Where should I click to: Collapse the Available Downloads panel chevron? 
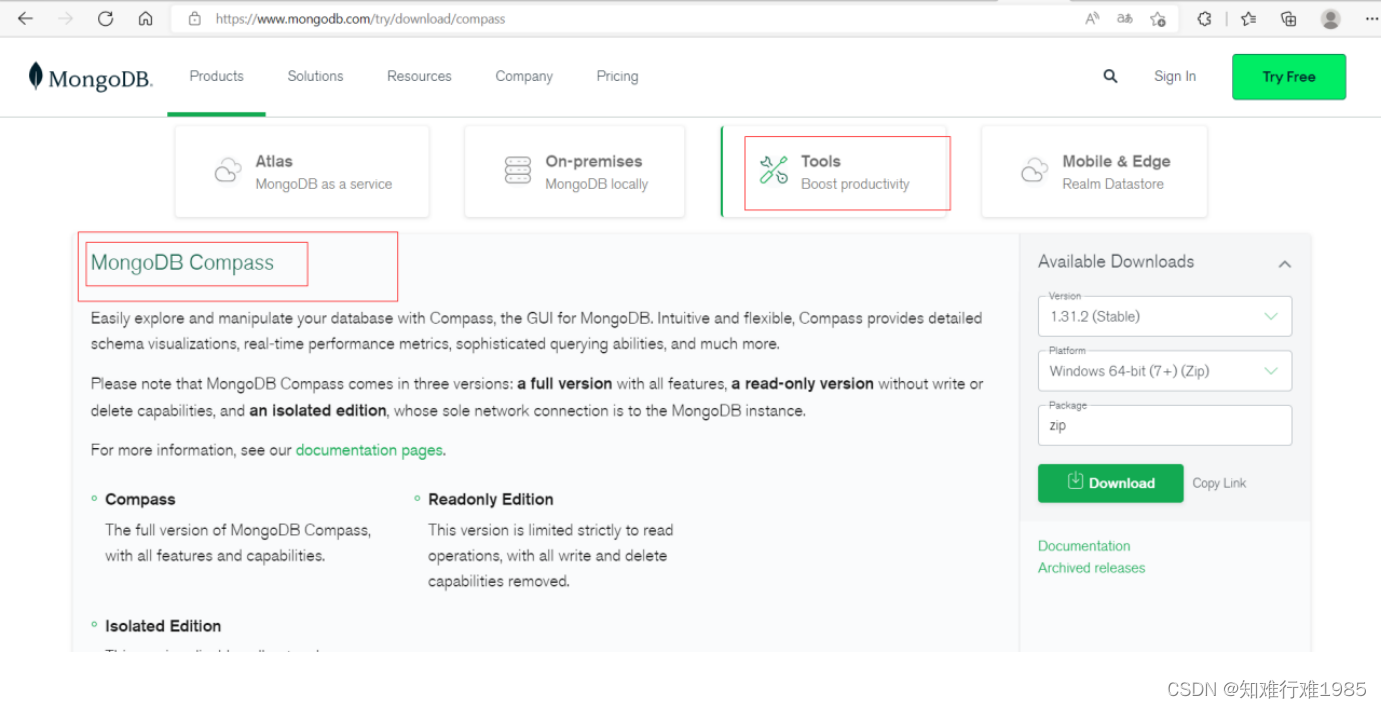[x=1285, y=264]
